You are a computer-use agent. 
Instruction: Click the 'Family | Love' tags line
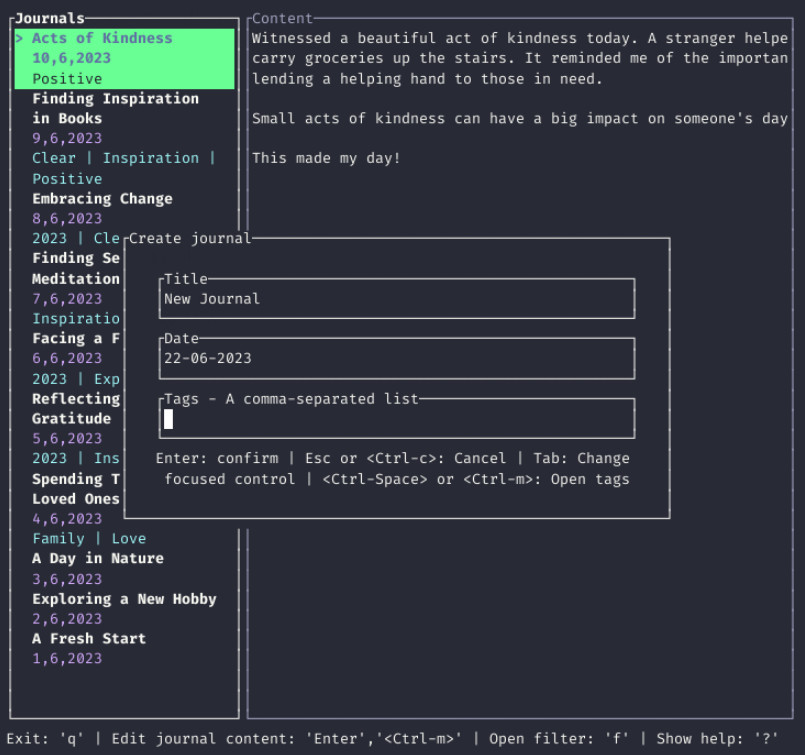pos(89,538)
